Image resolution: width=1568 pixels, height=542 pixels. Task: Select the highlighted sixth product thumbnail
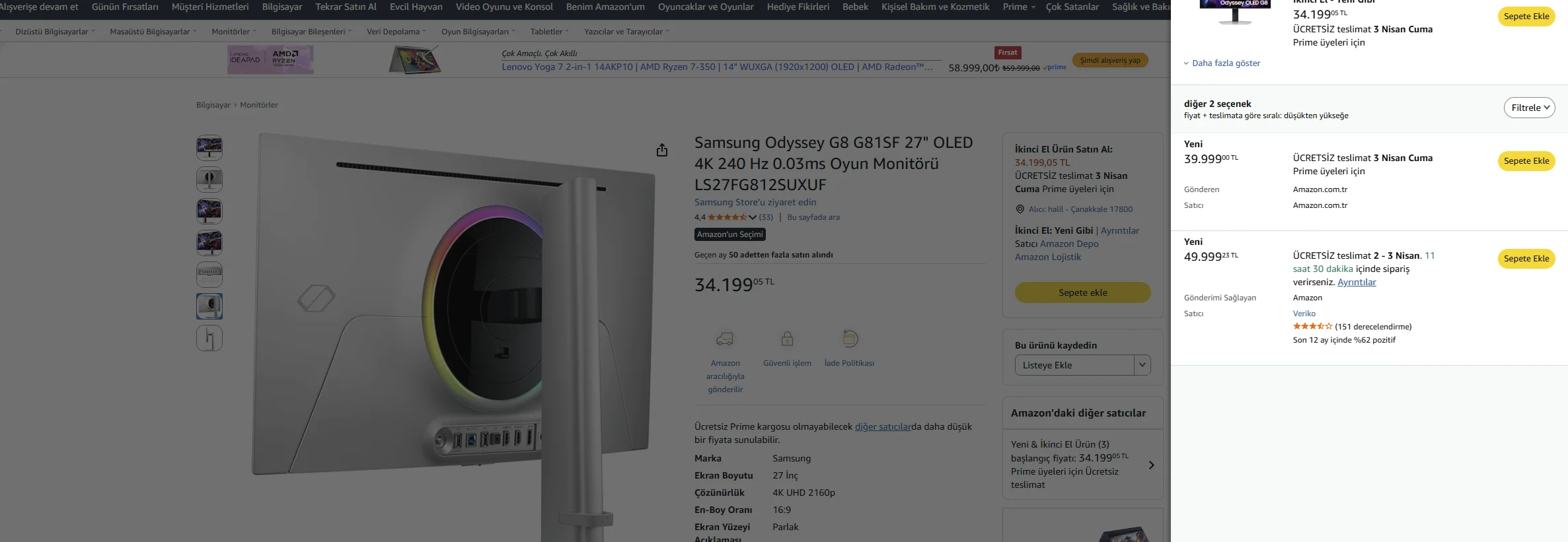pyautogui.click(x=209, y=306)
